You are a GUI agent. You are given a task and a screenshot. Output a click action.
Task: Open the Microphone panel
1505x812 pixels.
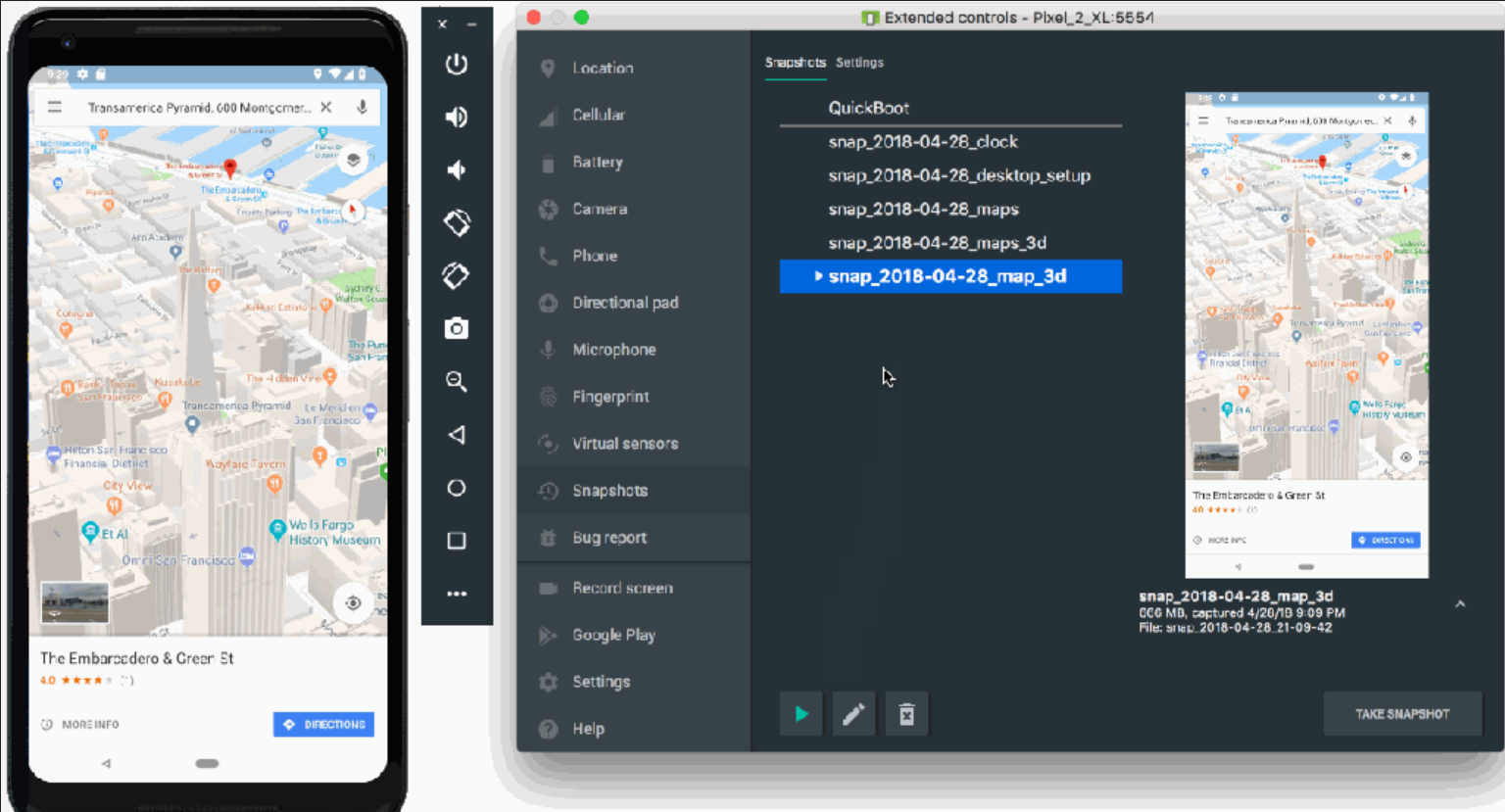(633, 350)
